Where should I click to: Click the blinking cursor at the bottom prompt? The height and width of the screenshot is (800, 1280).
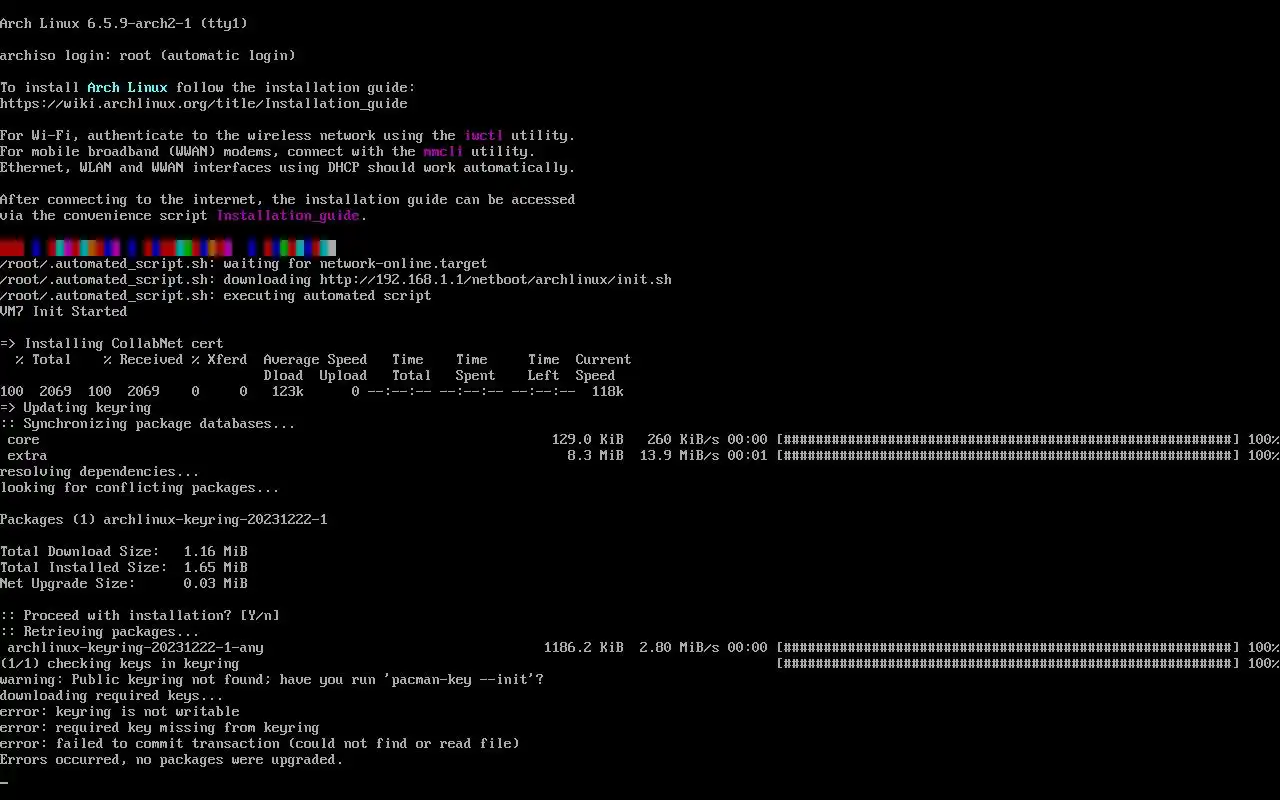click(4, 782)
